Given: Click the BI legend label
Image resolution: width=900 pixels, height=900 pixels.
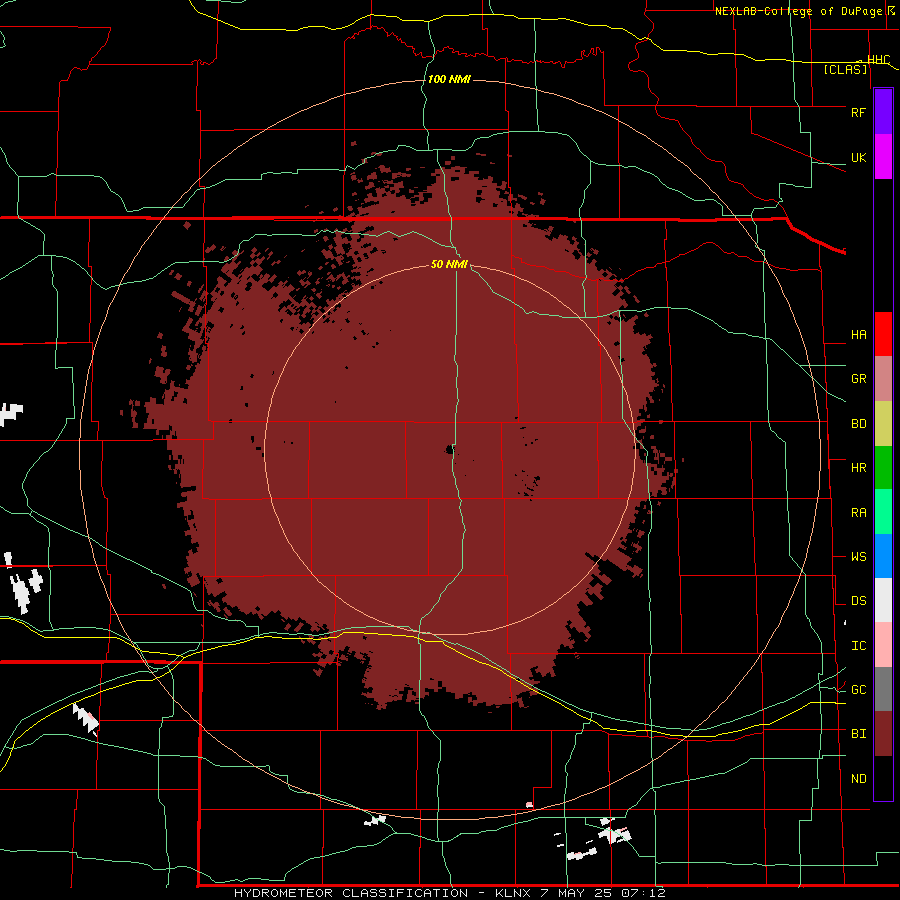Looking at the screenshot, I should coord(858,734).
